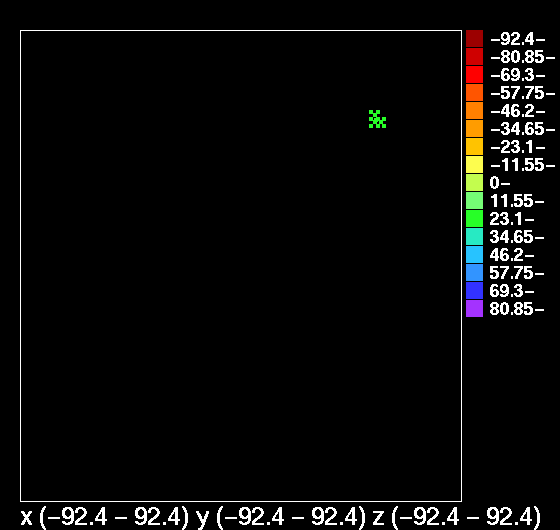The width and height of the screenshot is (560, 530).
Task: Pick the orange-red -57.75 legend swatch
Action: coord(474,92)
